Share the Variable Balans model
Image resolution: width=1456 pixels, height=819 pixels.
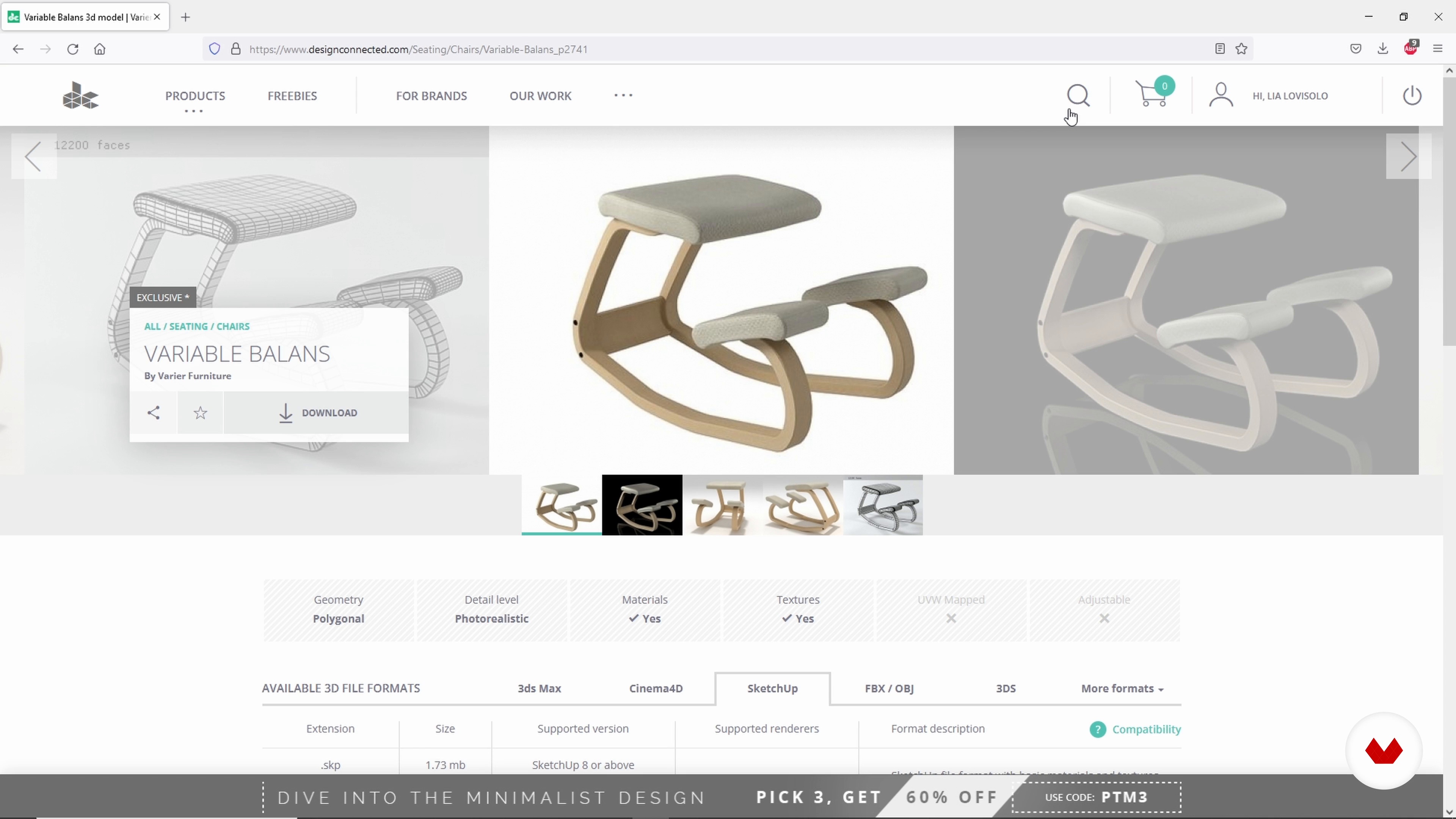point(153,413)
